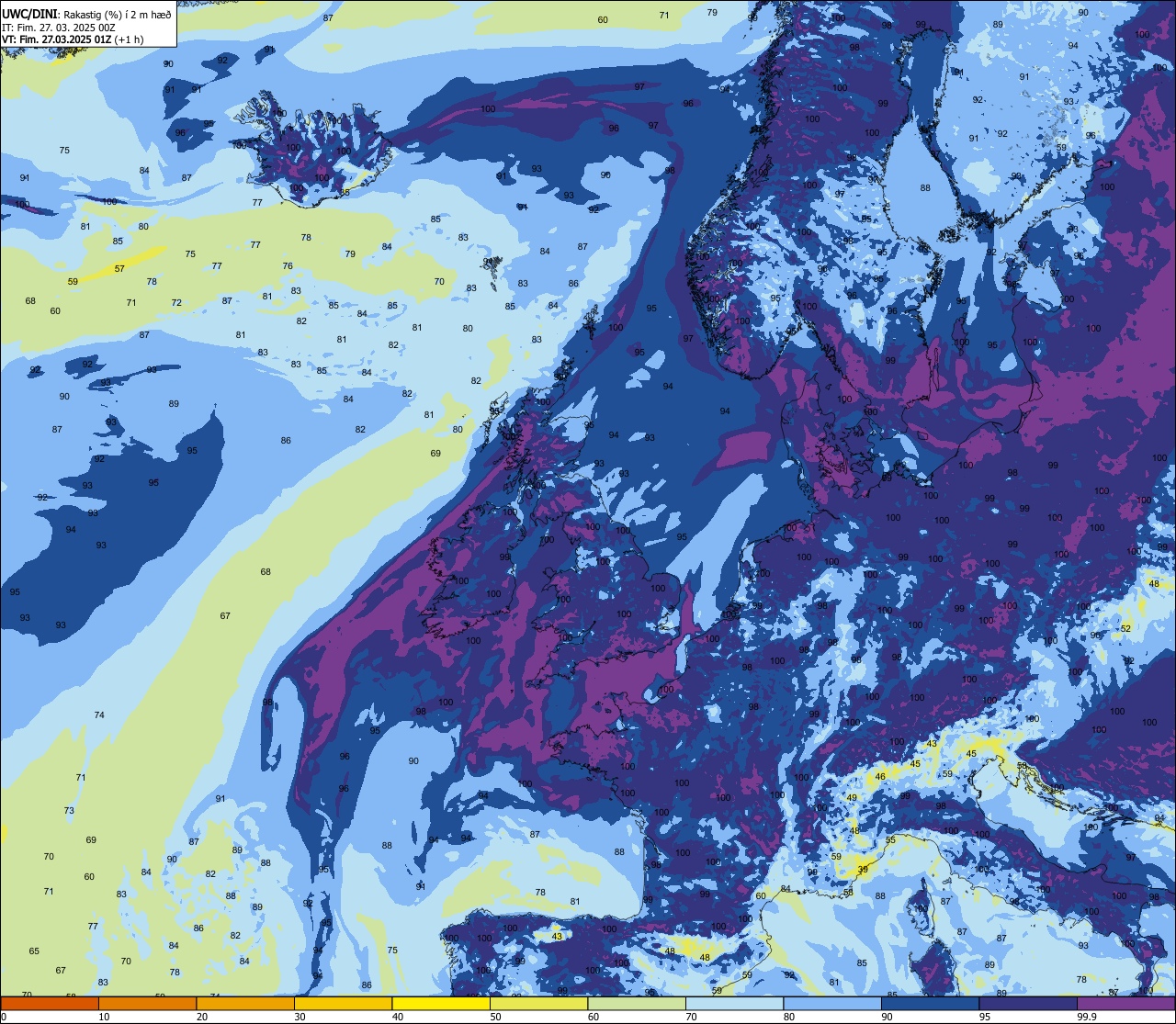Select the dark blue 90–95 legend swatch

(x=930, y=1003)
